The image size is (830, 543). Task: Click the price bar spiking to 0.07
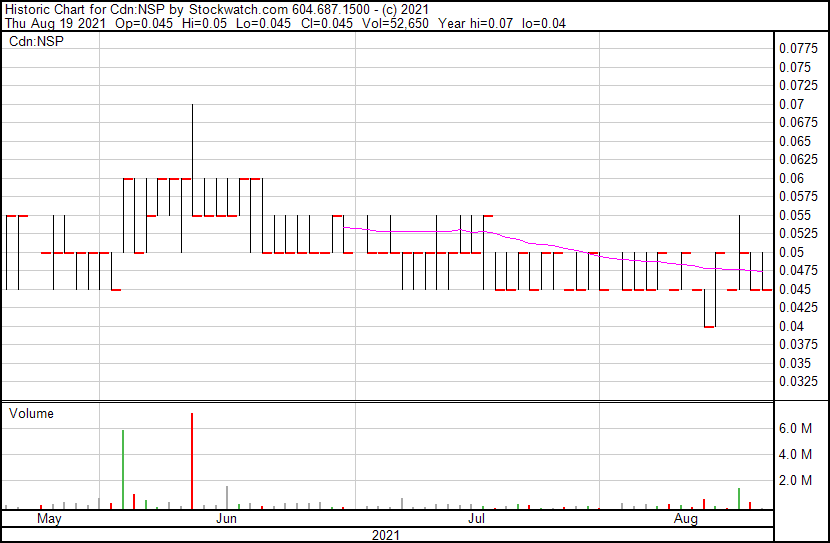pyautogui.click(x=192, y=159)
